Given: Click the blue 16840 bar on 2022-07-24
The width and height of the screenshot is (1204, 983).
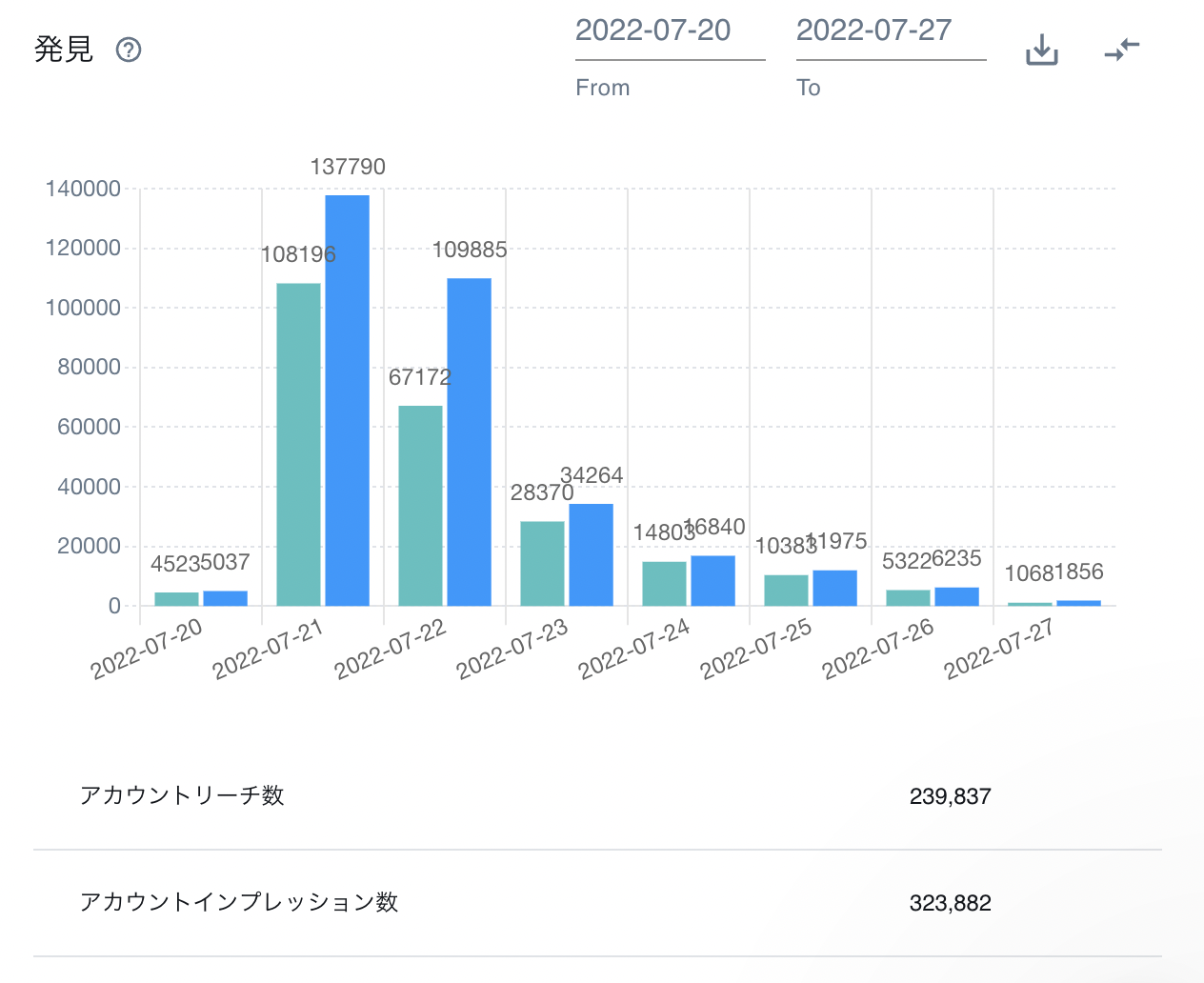Looking at the screenshot, I should (713, 580).
